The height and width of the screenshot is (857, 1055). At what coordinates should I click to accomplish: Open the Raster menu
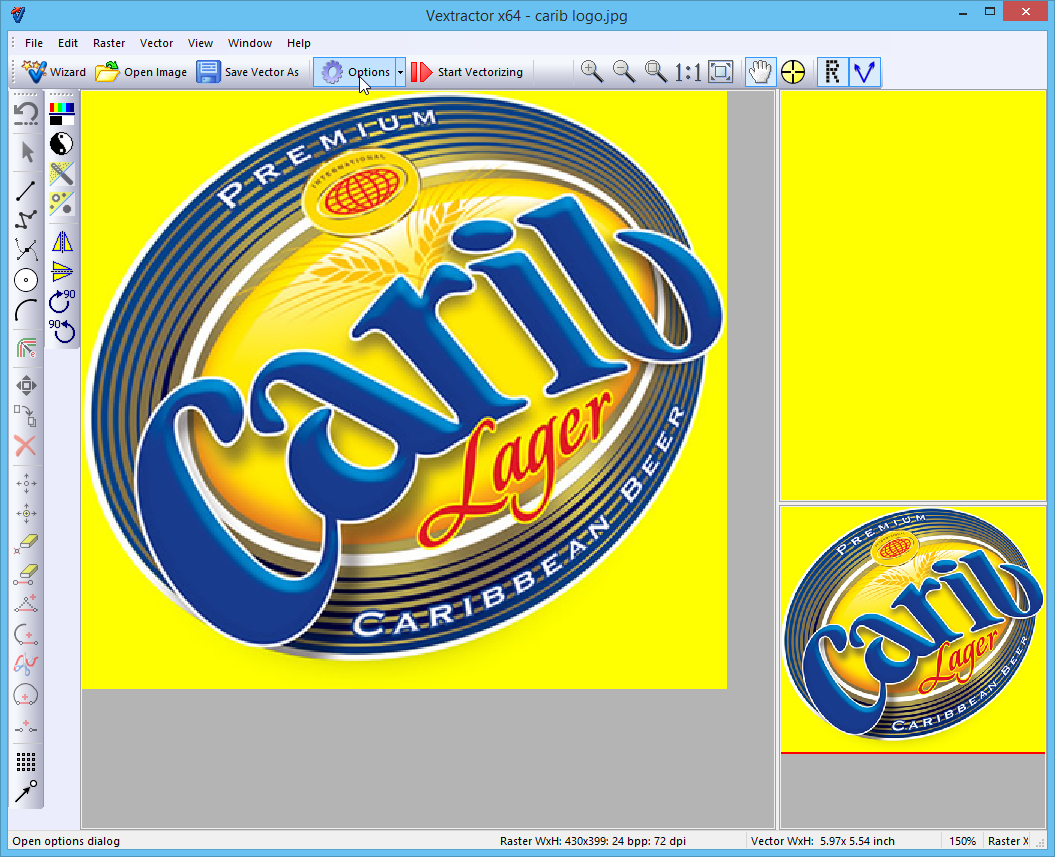[x=109, y=43]
